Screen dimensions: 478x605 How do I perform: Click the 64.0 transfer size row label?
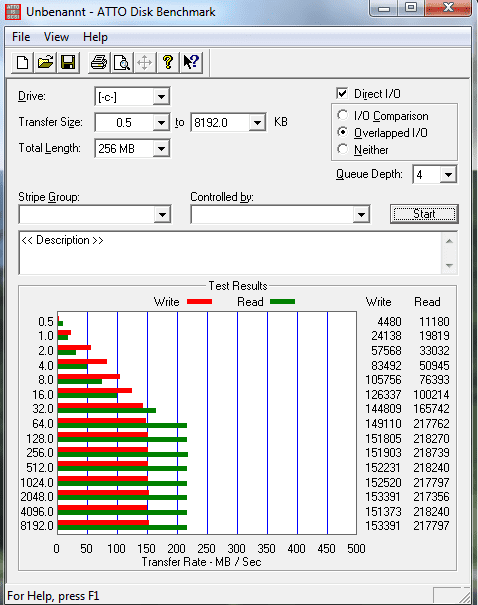(42, 424)
